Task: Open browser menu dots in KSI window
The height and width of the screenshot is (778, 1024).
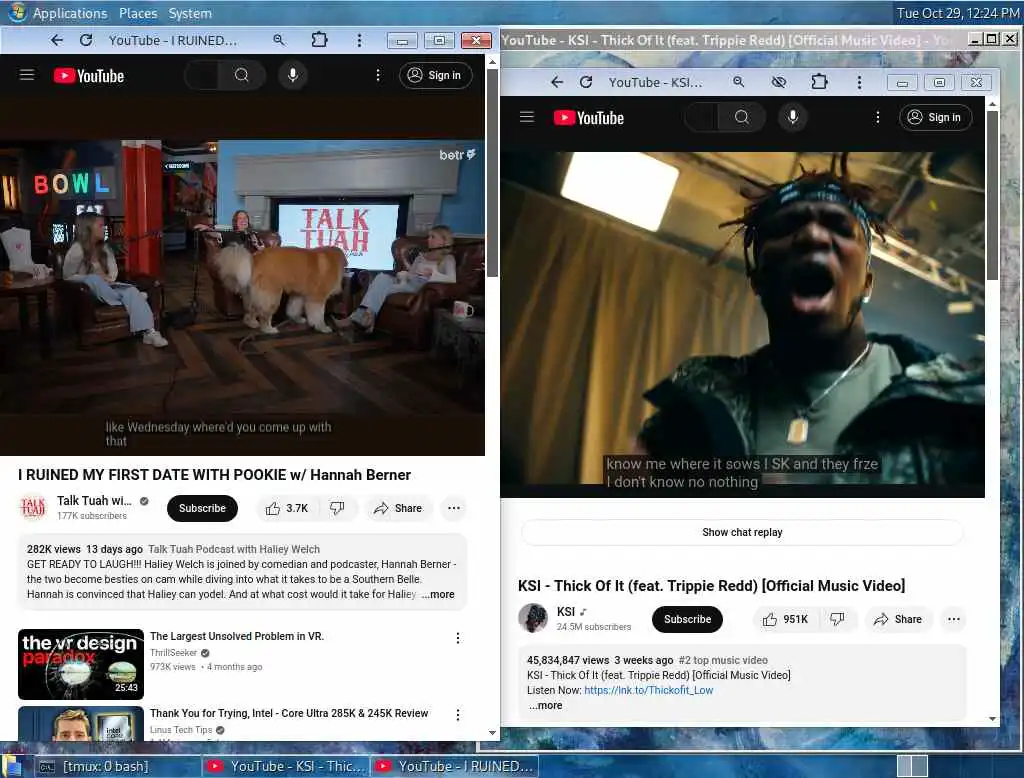Action: [859, 82]
